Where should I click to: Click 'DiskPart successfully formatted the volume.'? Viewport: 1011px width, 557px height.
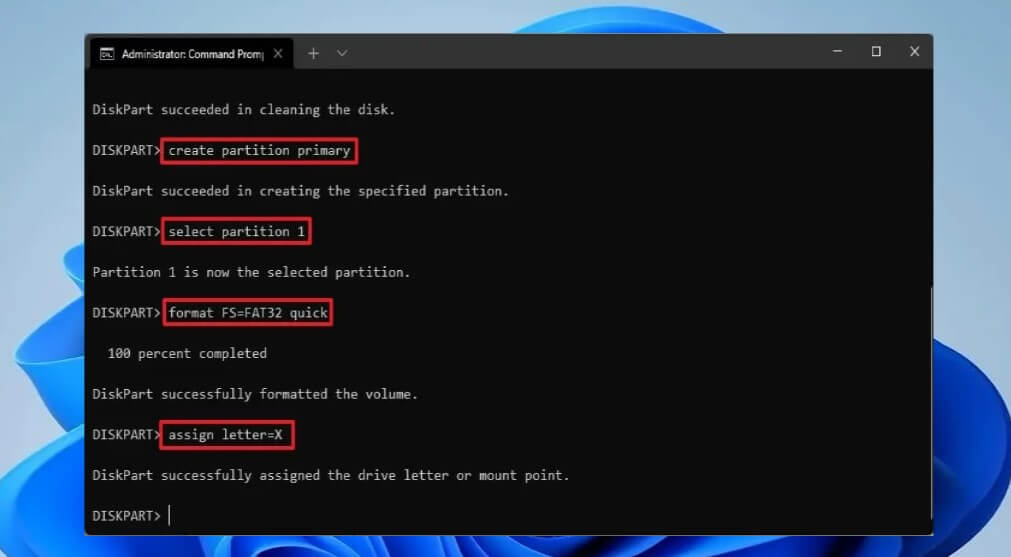tap(255, 394)
